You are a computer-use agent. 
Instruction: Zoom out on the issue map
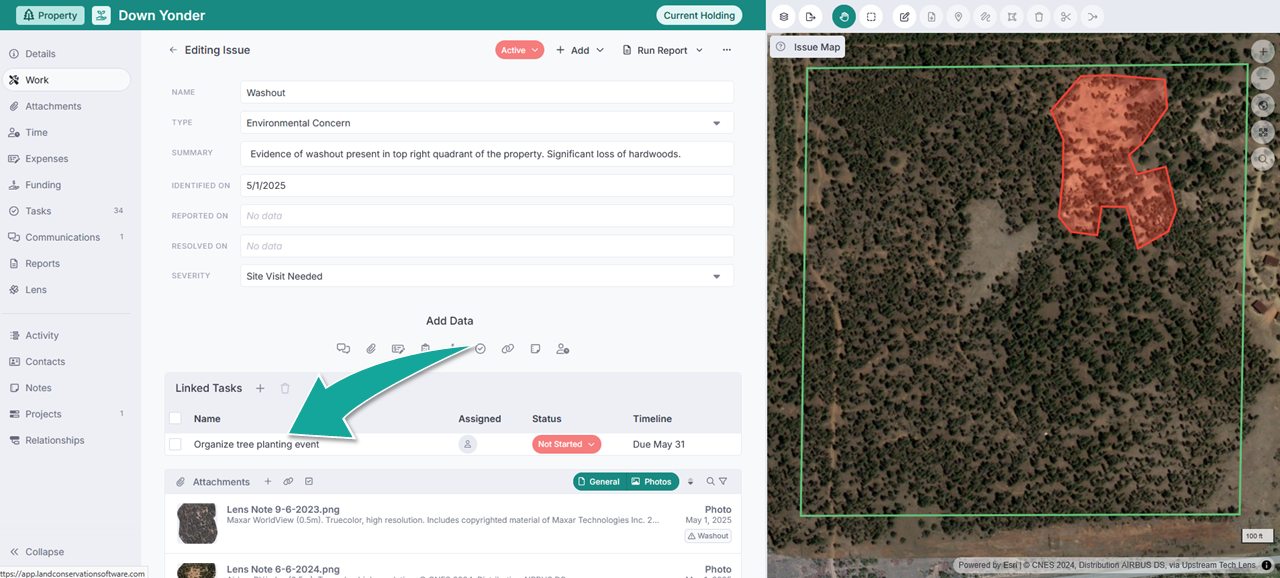[1263, 78]
